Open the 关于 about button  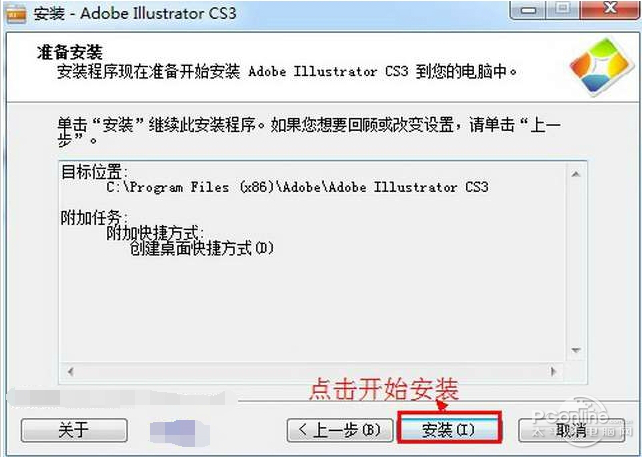(74, 430)
